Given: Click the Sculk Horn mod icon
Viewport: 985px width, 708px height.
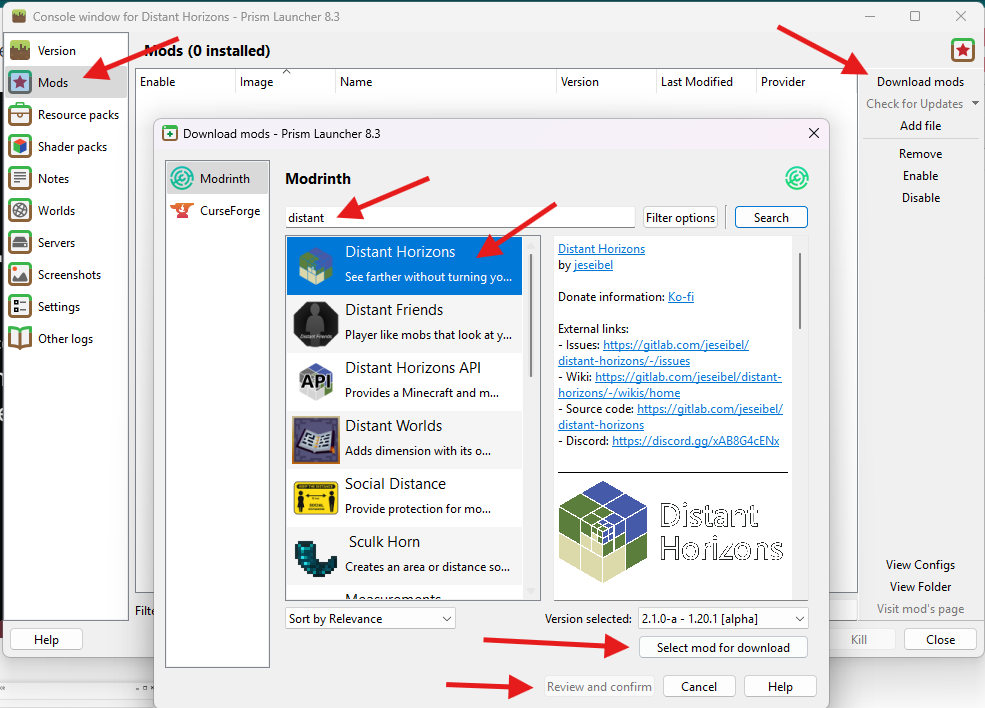Looking at the screenshot, I should point(315,555).
